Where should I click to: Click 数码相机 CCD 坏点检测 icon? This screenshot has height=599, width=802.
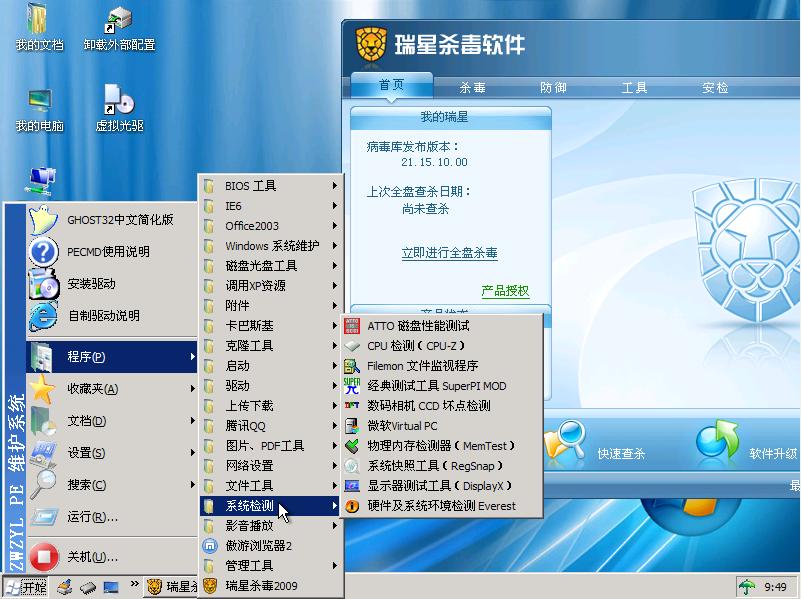point(352,406)
